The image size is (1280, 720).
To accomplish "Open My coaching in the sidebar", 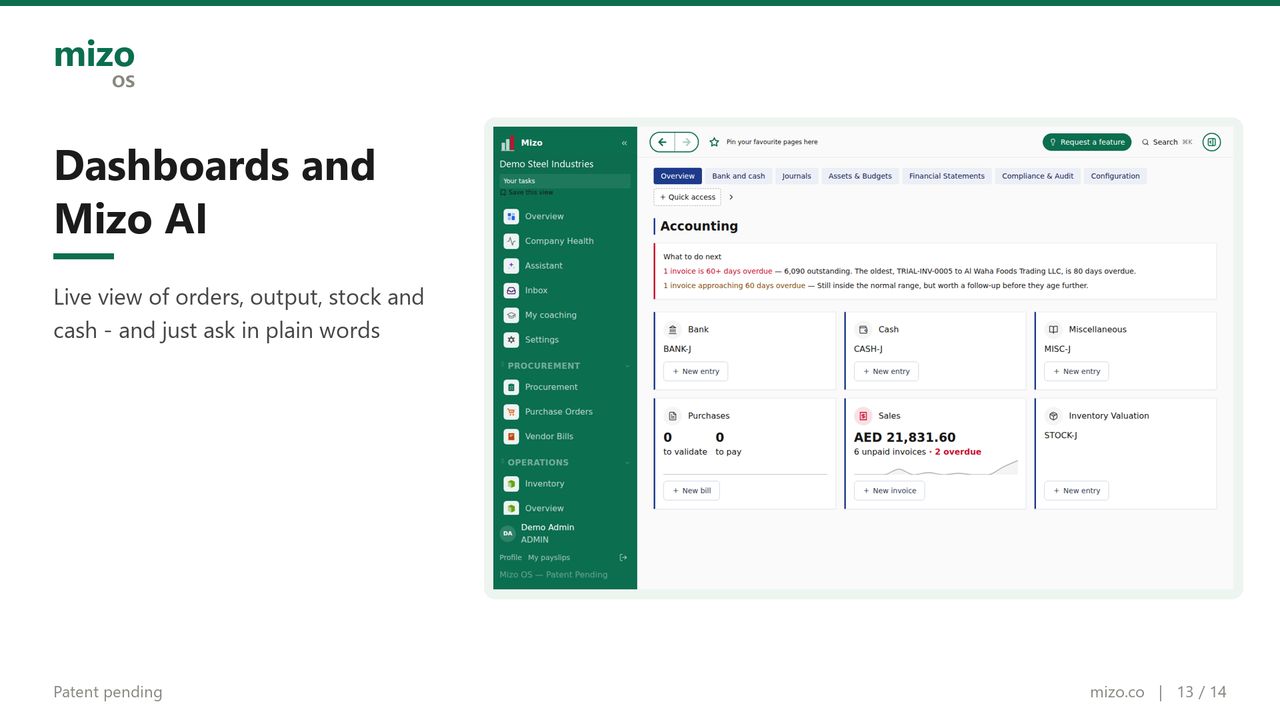I will pos(565,315).
